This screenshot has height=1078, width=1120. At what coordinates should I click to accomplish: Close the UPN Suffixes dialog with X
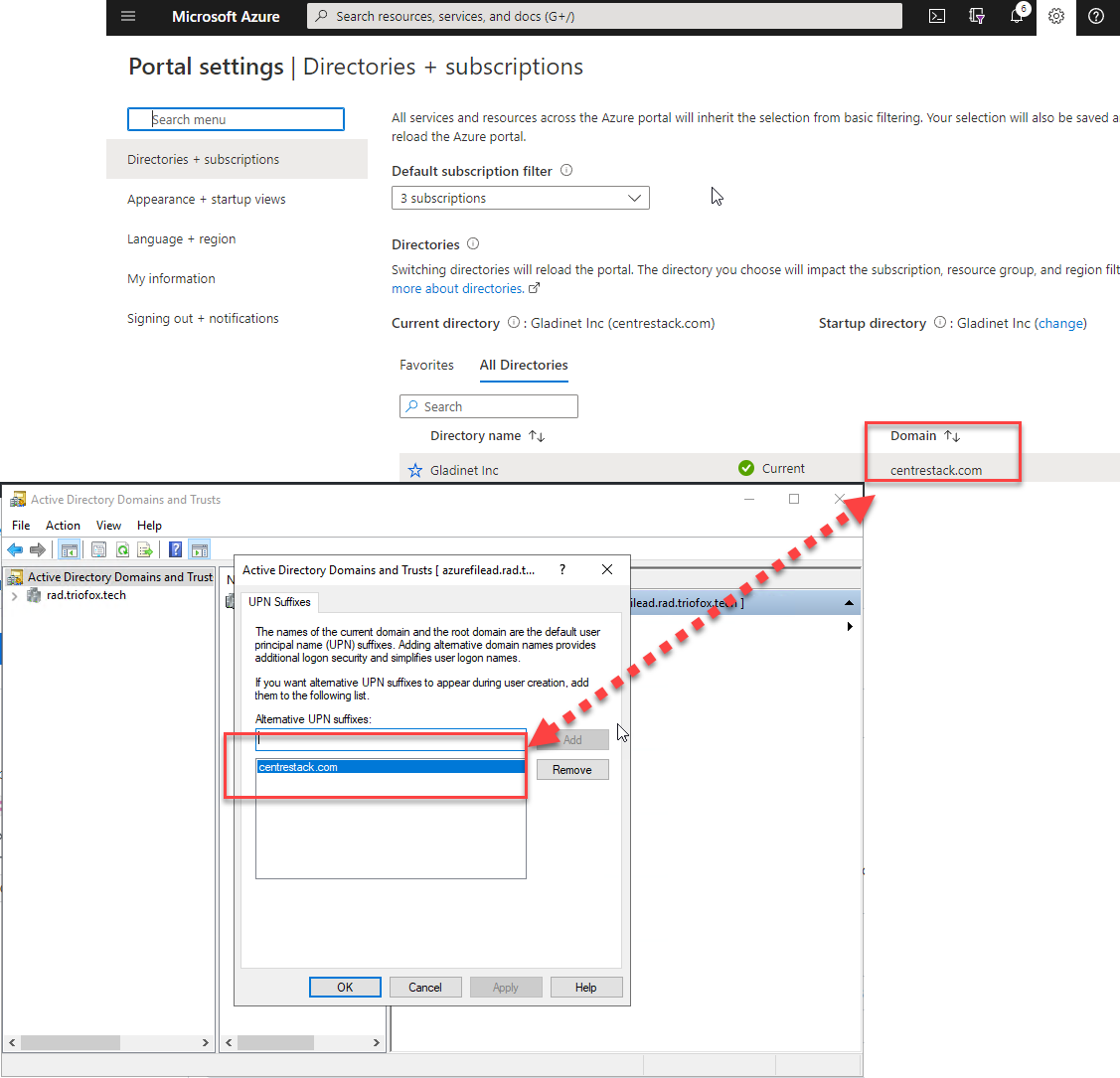(x=607, y=569)
